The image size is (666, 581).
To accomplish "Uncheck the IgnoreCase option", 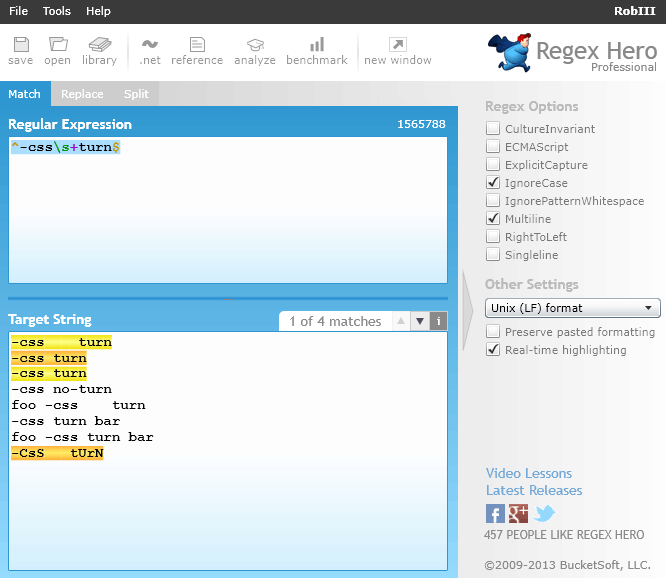I will click(493, 183).
